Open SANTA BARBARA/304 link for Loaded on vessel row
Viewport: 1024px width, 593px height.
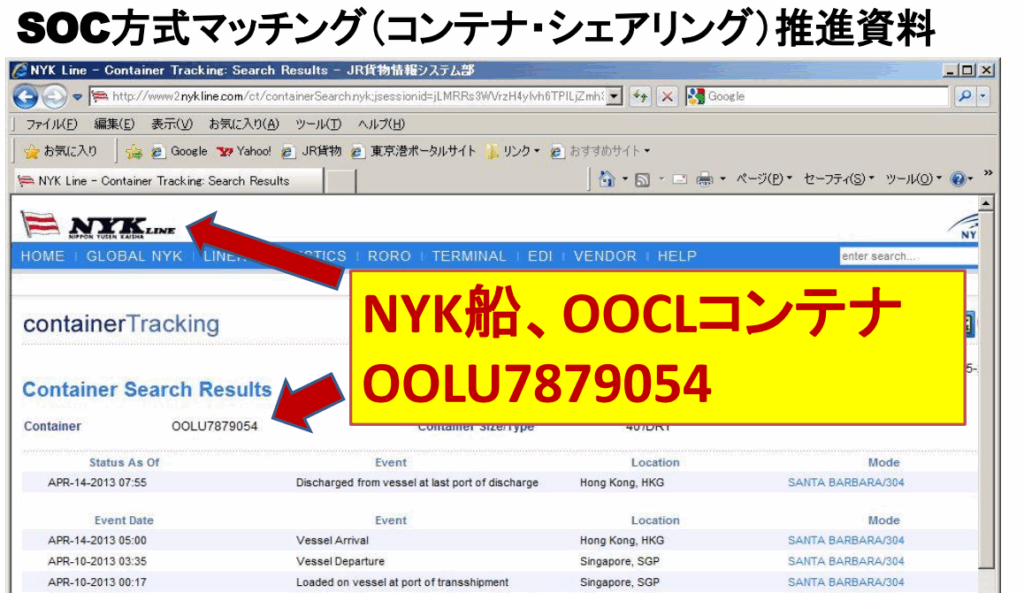tap(846, 583)
